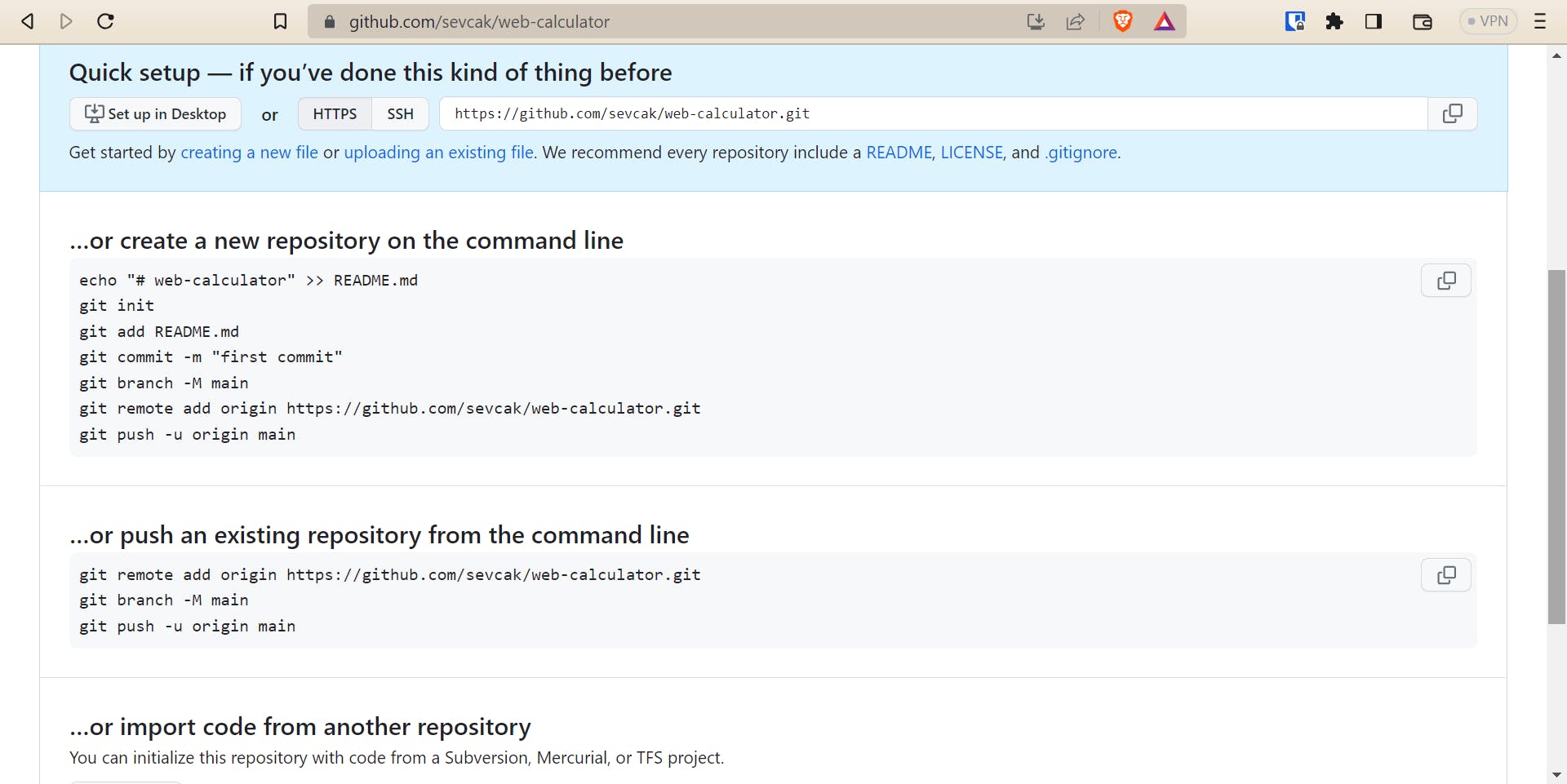The width and height of the screenshot is (1567, 784).
Task: Click the echo "# web-calculator" line
Action: 248,281
